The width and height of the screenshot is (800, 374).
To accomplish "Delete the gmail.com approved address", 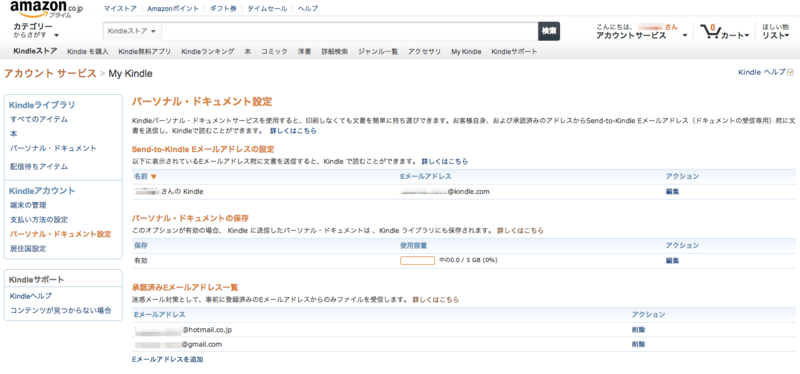I will (x=638, y=344).
